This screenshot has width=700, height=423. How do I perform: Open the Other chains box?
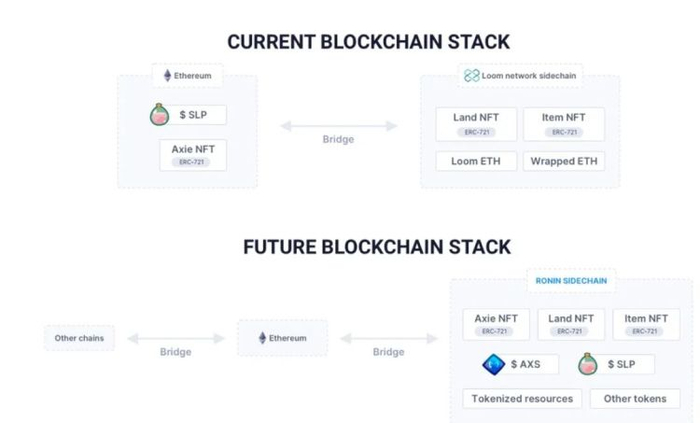79,338
